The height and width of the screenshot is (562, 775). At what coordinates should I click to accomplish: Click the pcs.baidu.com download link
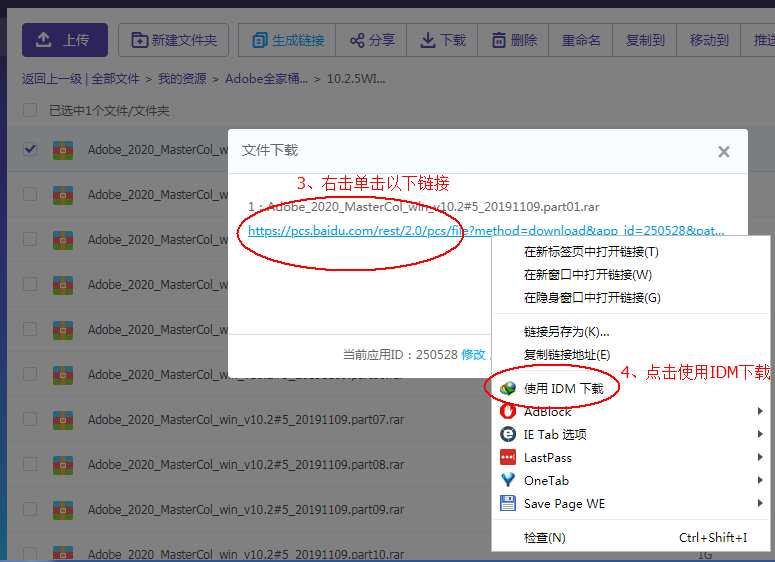click(x=486, y=230)
